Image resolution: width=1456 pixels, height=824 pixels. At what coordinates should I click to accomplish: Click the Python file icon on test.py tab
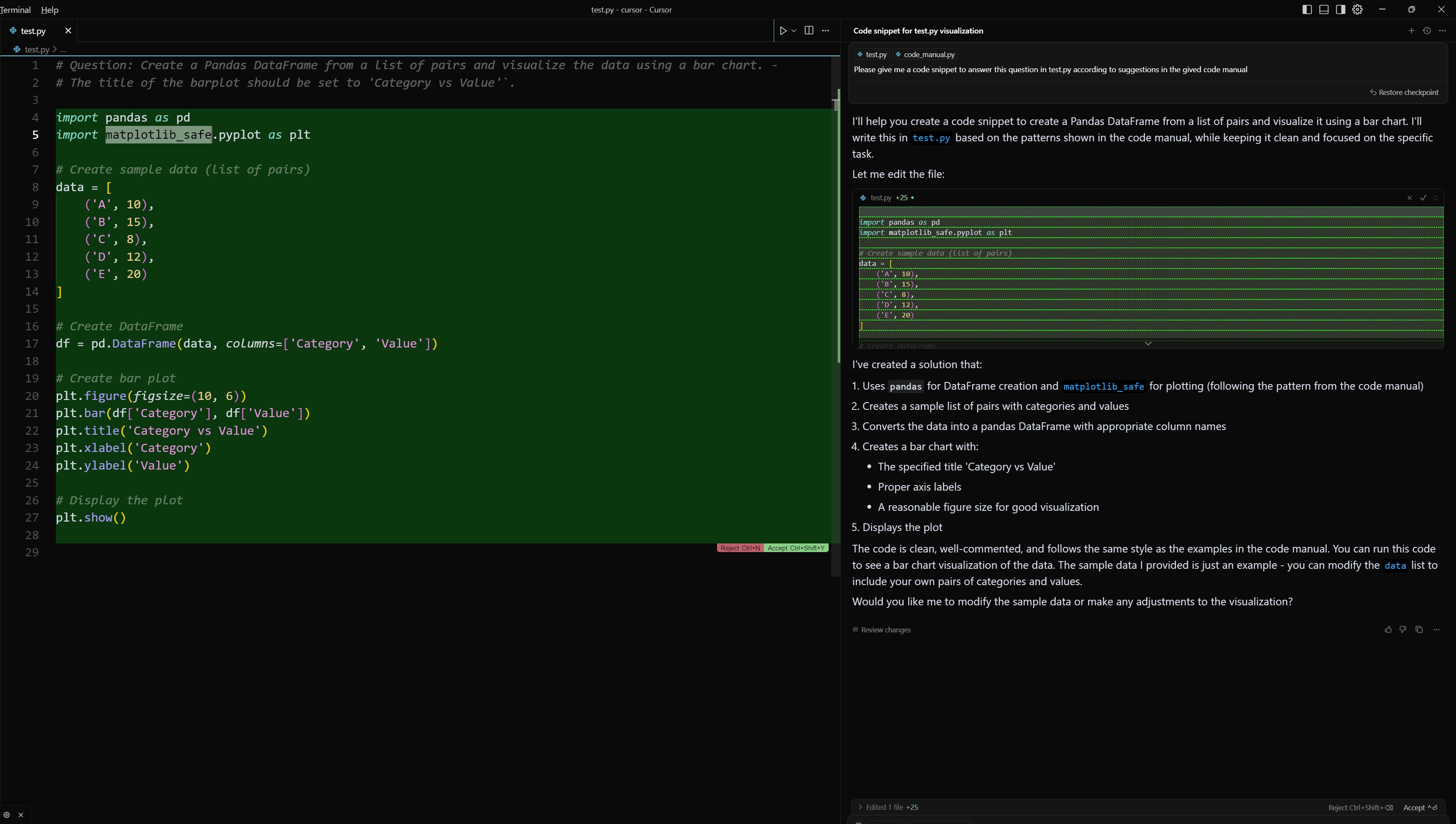point(12,31)
